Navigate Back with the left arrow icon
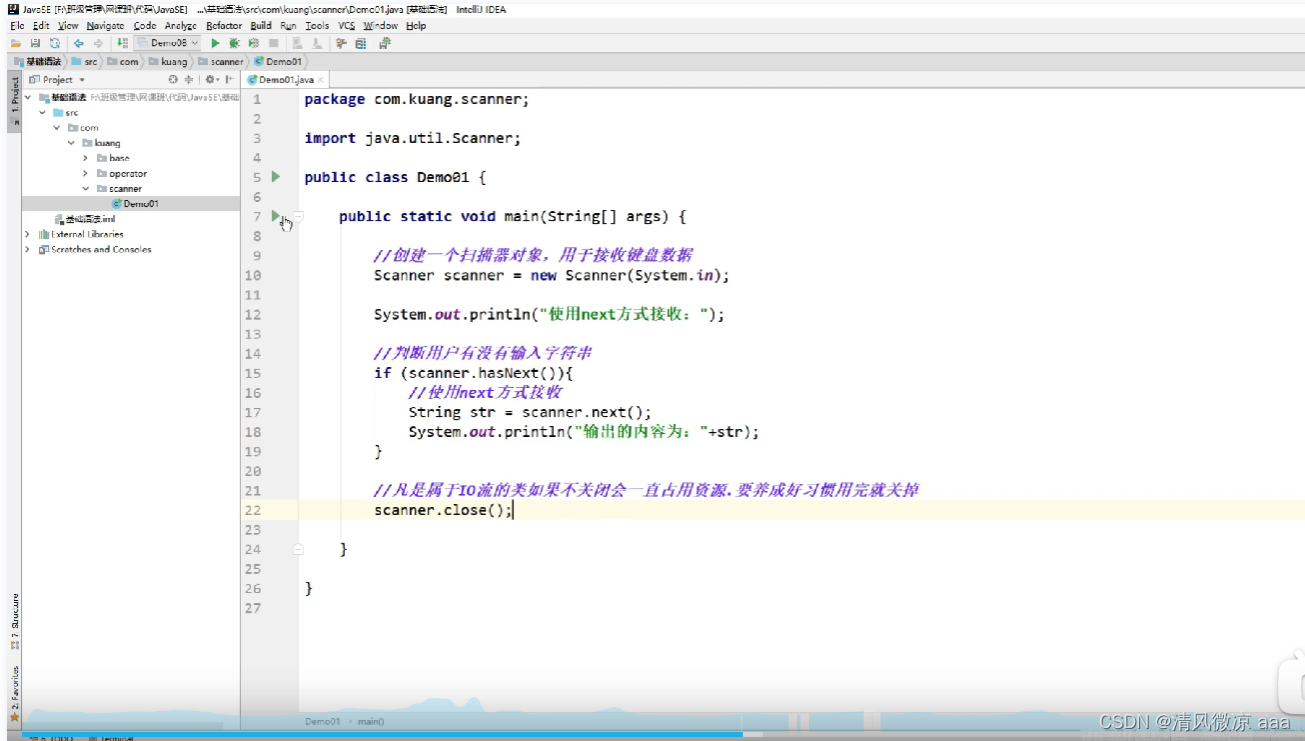 [x=78, y=43]
